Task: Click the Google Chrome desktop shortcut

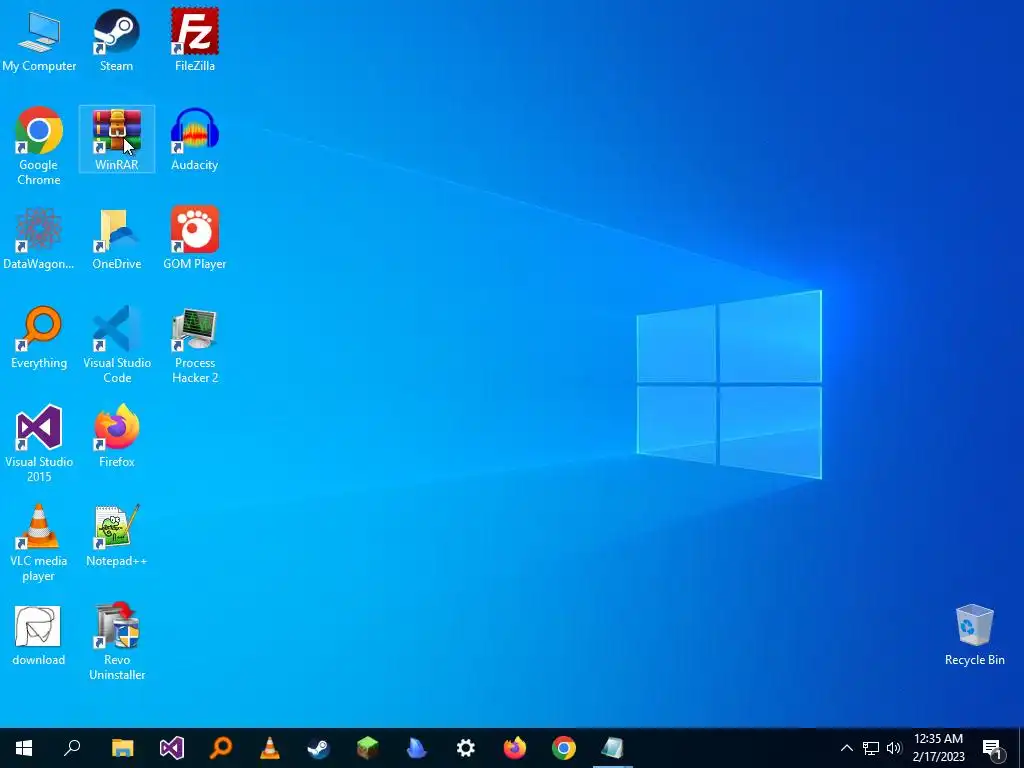Action: [x=39, y=146]
